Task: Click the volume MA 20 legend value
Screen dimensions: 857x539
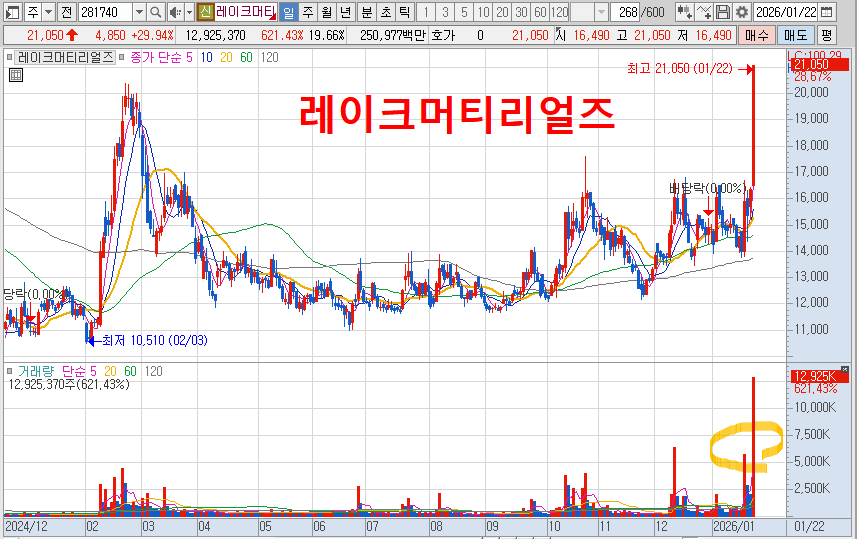Action: (x=110, y=371)
